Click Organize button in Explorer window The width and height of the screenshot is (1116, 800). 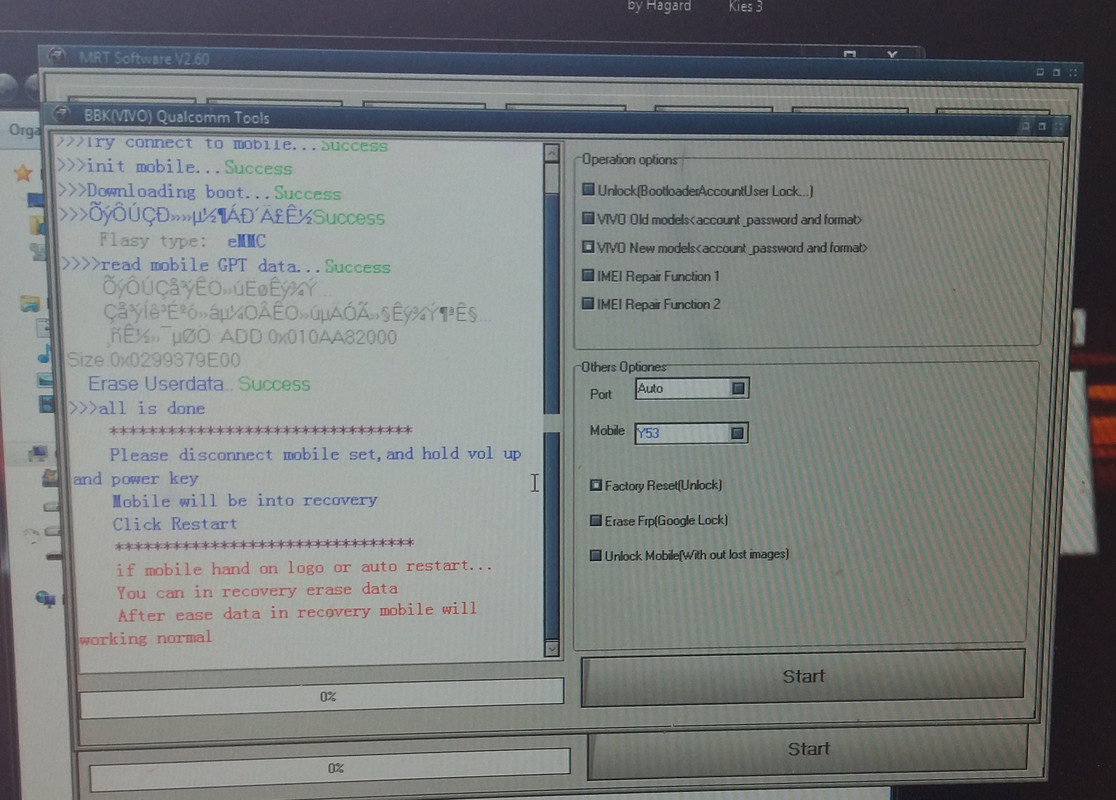click(x=23, y=130)
